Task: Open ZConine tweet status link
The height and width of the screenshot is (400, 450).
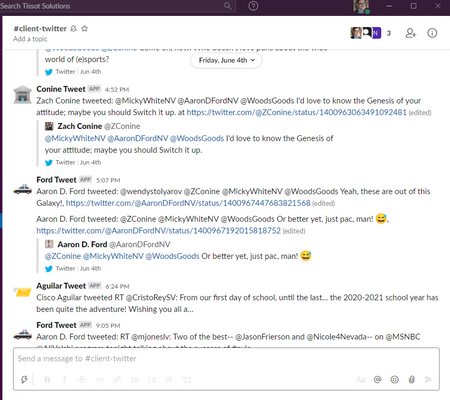Action: [297, 112]
